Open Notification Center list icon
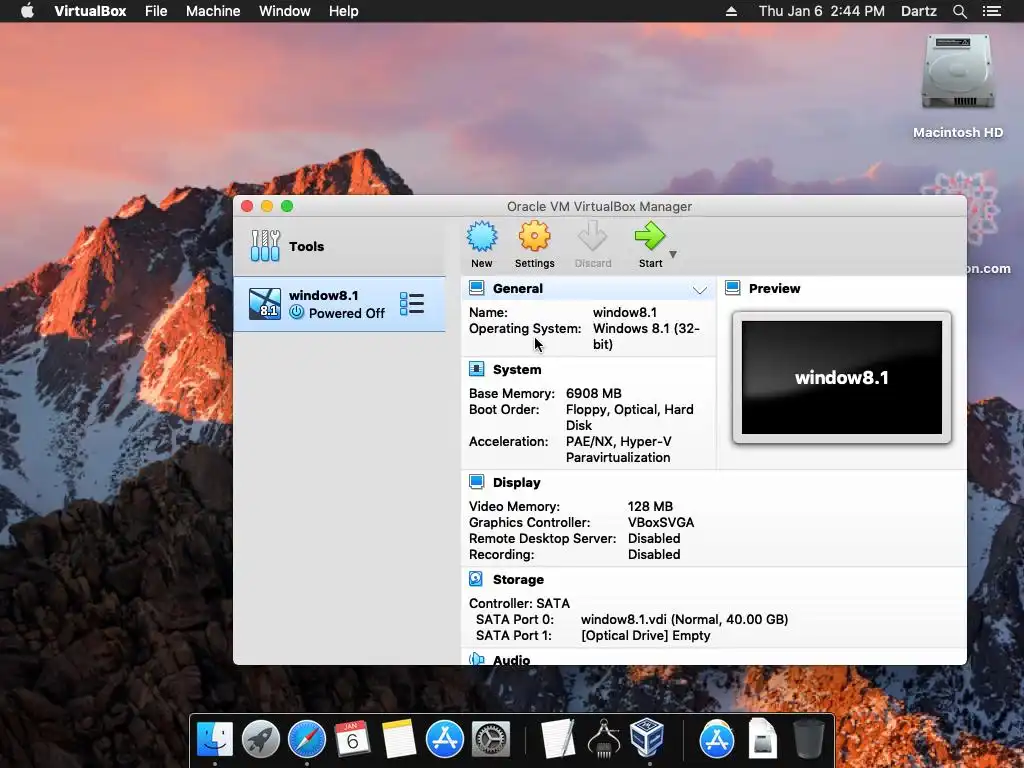1024x768 pixels. (x=992, y=11)
